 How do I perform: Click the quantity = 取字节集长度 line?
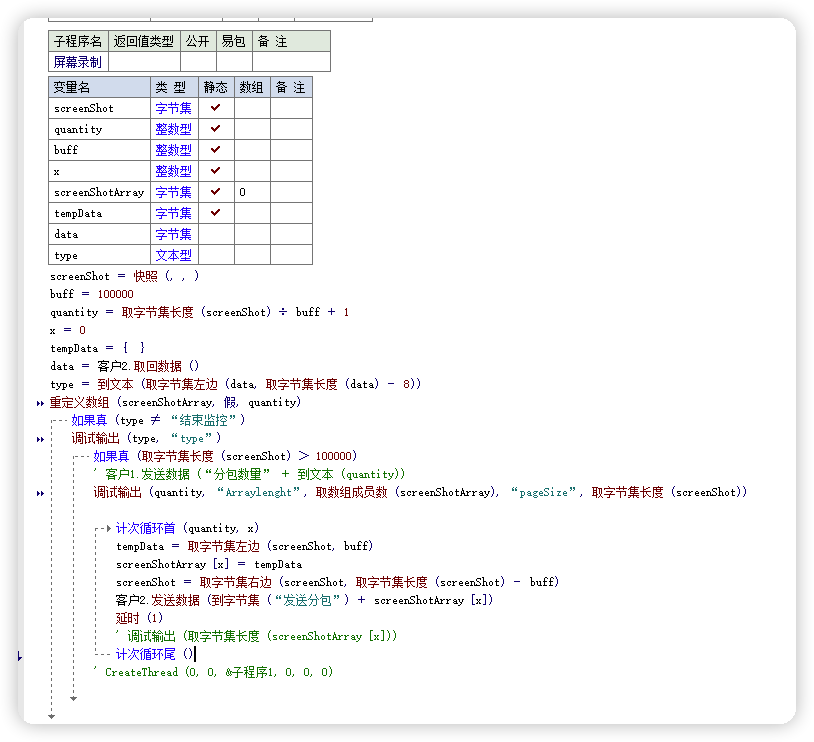click(x=199, y=312)
